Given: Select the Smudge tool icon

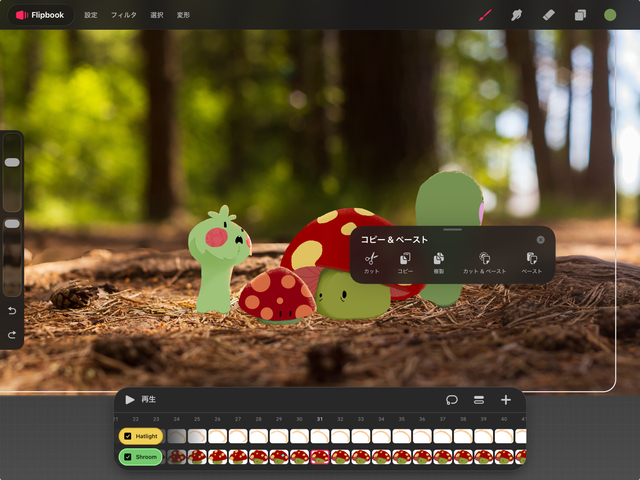Looking at the screenshot, I should (x=516, y=15).
